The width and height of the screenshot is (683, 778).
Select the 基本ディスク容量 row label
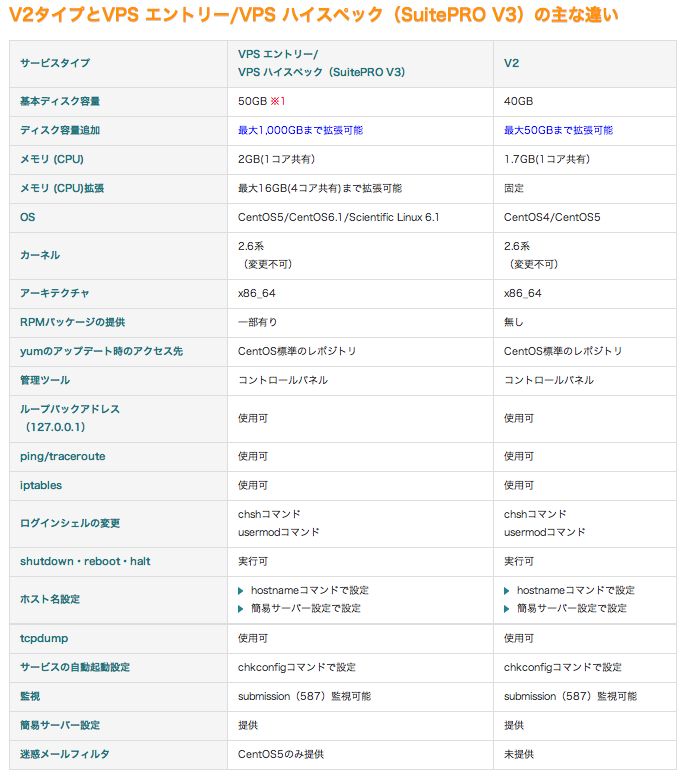pyautogui.click(x=60, y=101)
